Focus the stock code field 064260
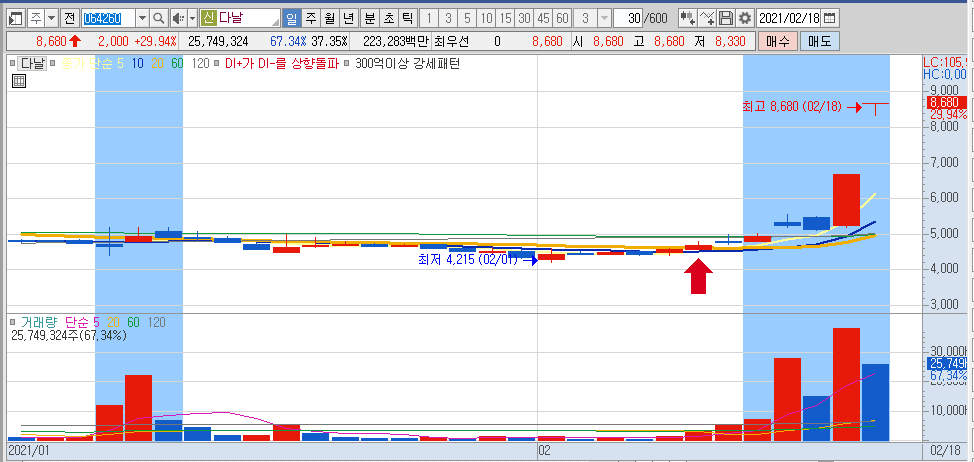974x462 pixels. (x=107, y=19)
